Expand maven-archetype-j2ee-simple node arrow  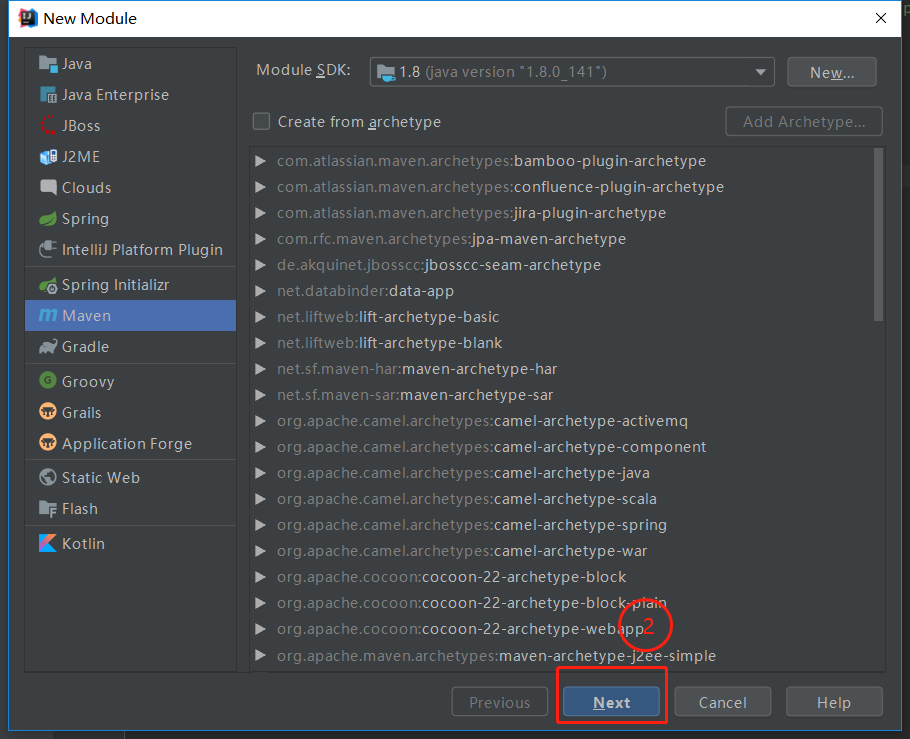tap(261, 655)
